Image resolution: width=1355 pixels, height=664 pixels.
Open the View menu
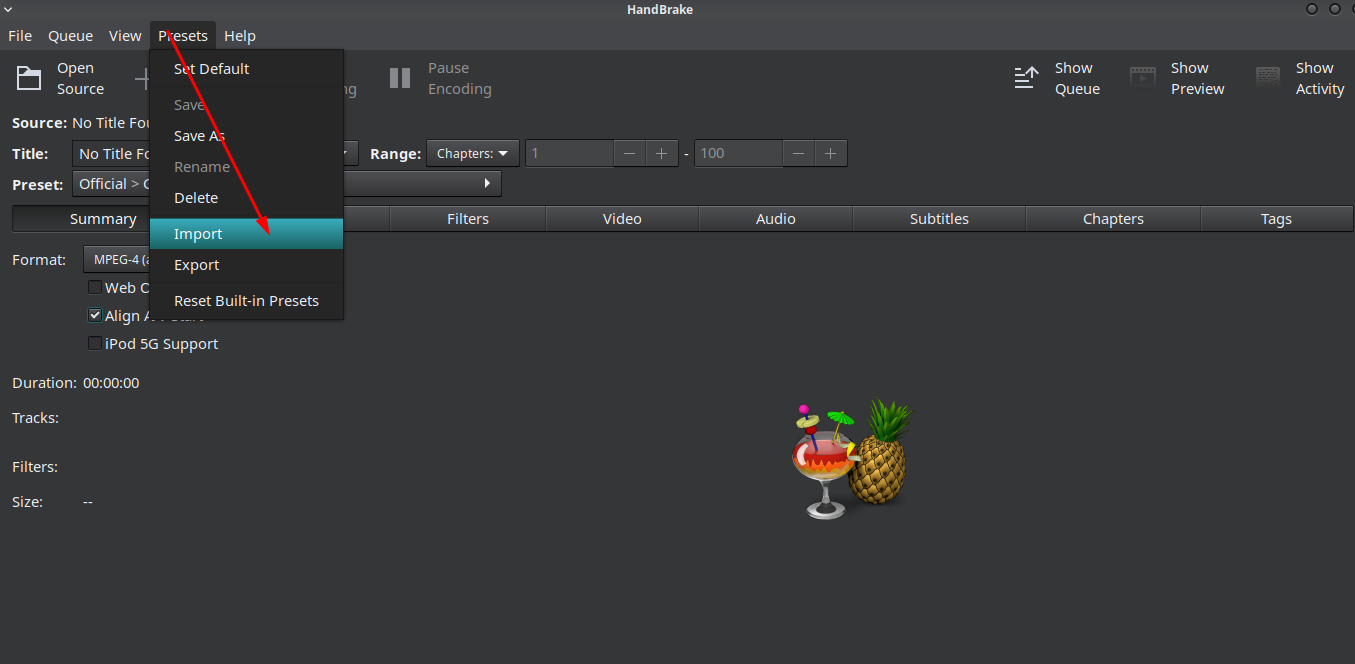pyautogui.click(x=125, y=36)
